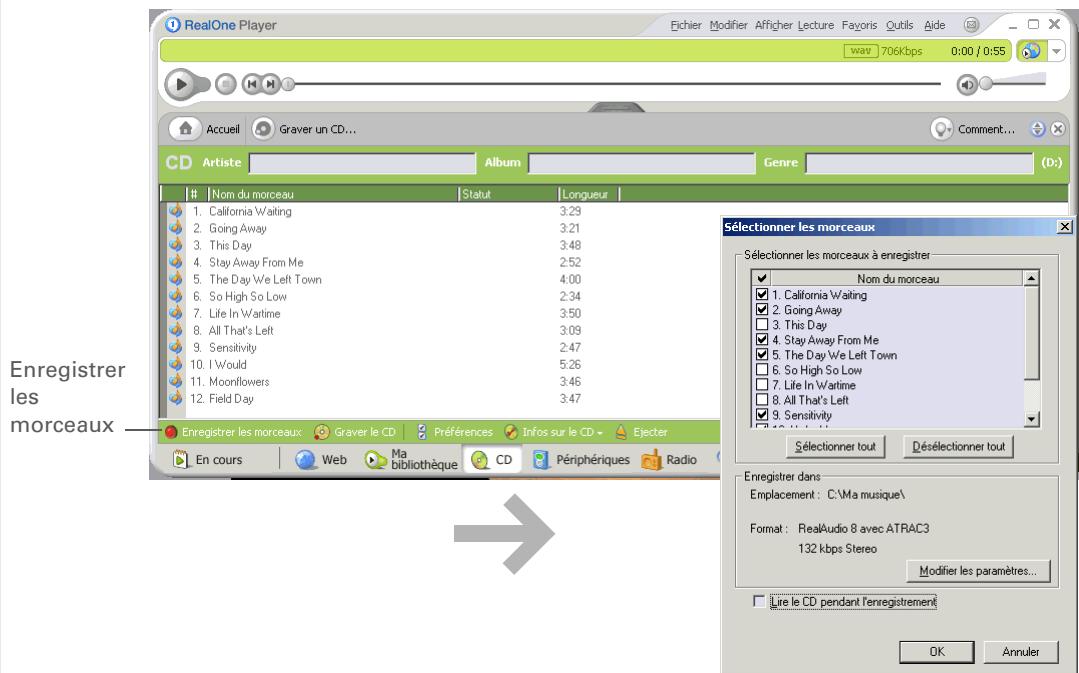The width and height of the screenshot is (1079, 673).
Task: Enable Lire le CD pendant l'enregistrement
Action: (x=759, y=601)
